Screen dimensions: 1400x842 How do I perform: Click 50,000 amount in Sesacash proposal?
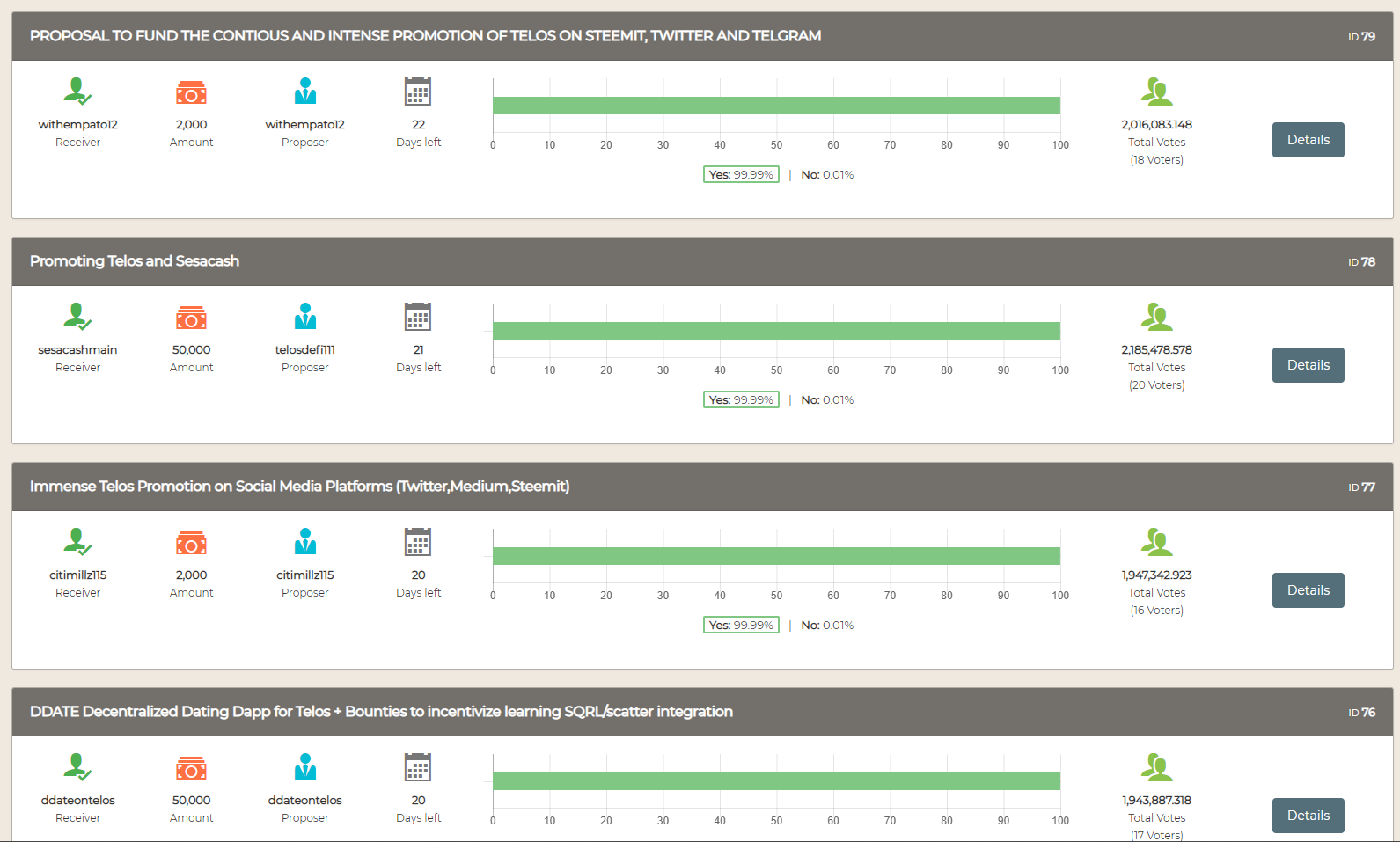pos(191,350)
